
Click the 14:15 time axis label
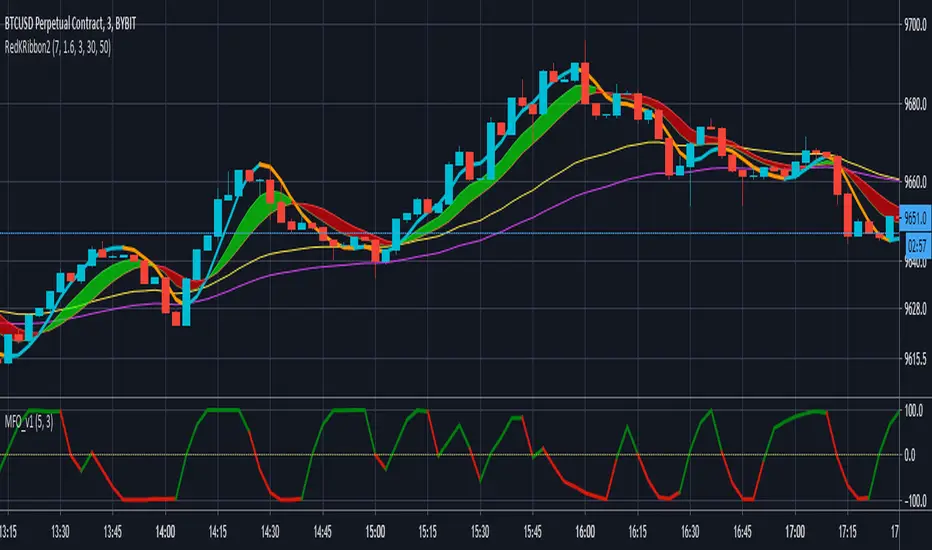tap(218, 532)
